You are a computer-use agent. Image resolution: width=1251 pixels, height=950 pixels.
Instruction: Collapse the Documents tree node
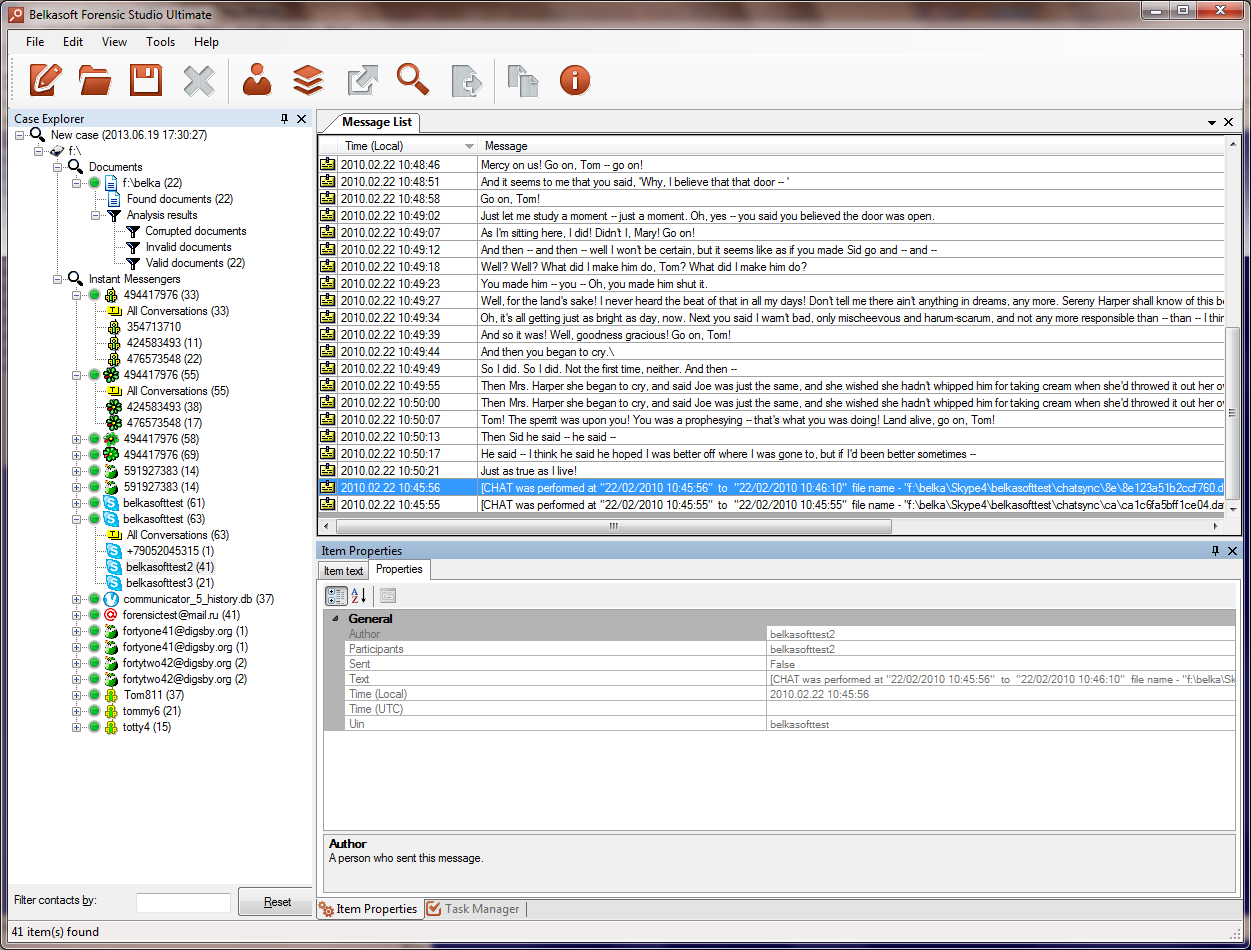[58, 167]
